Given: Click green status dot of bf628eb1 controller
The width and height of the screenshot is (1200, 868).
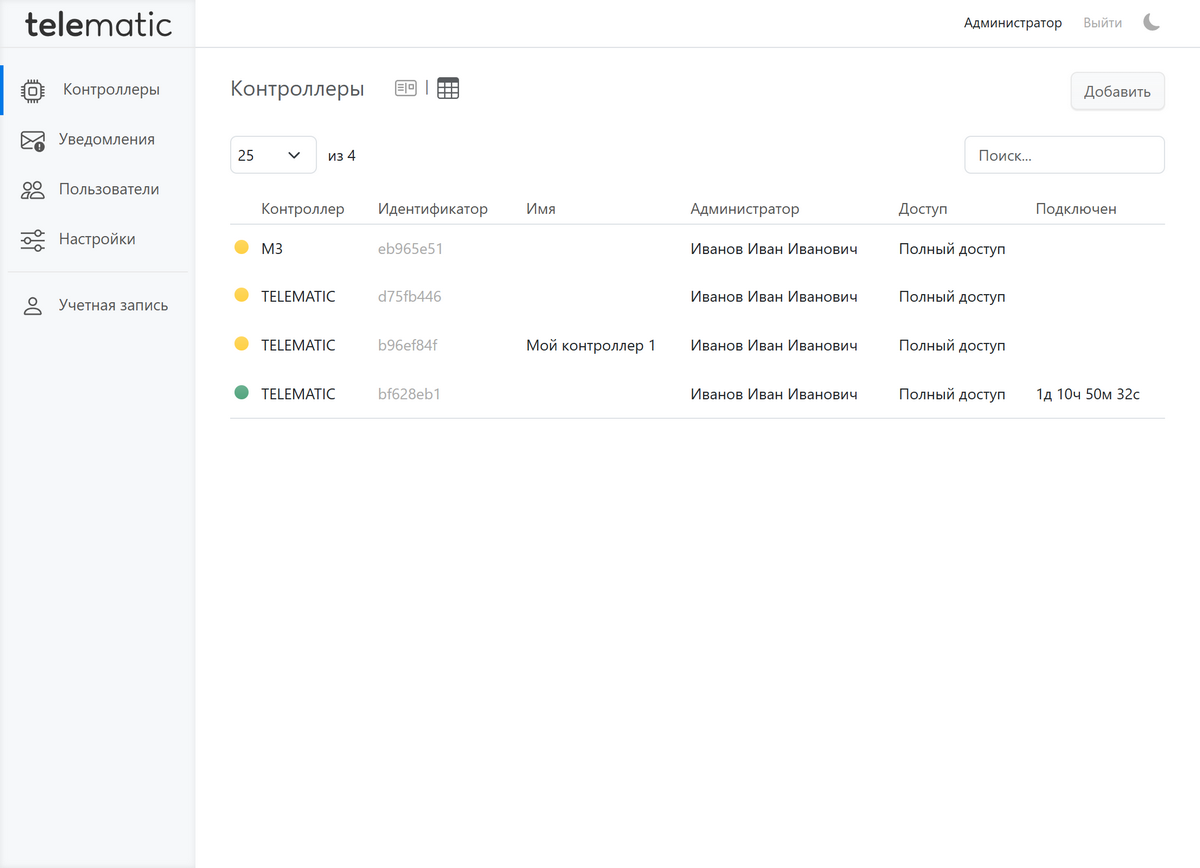Looking at the screenshot, I should click(x=241, y=394).
